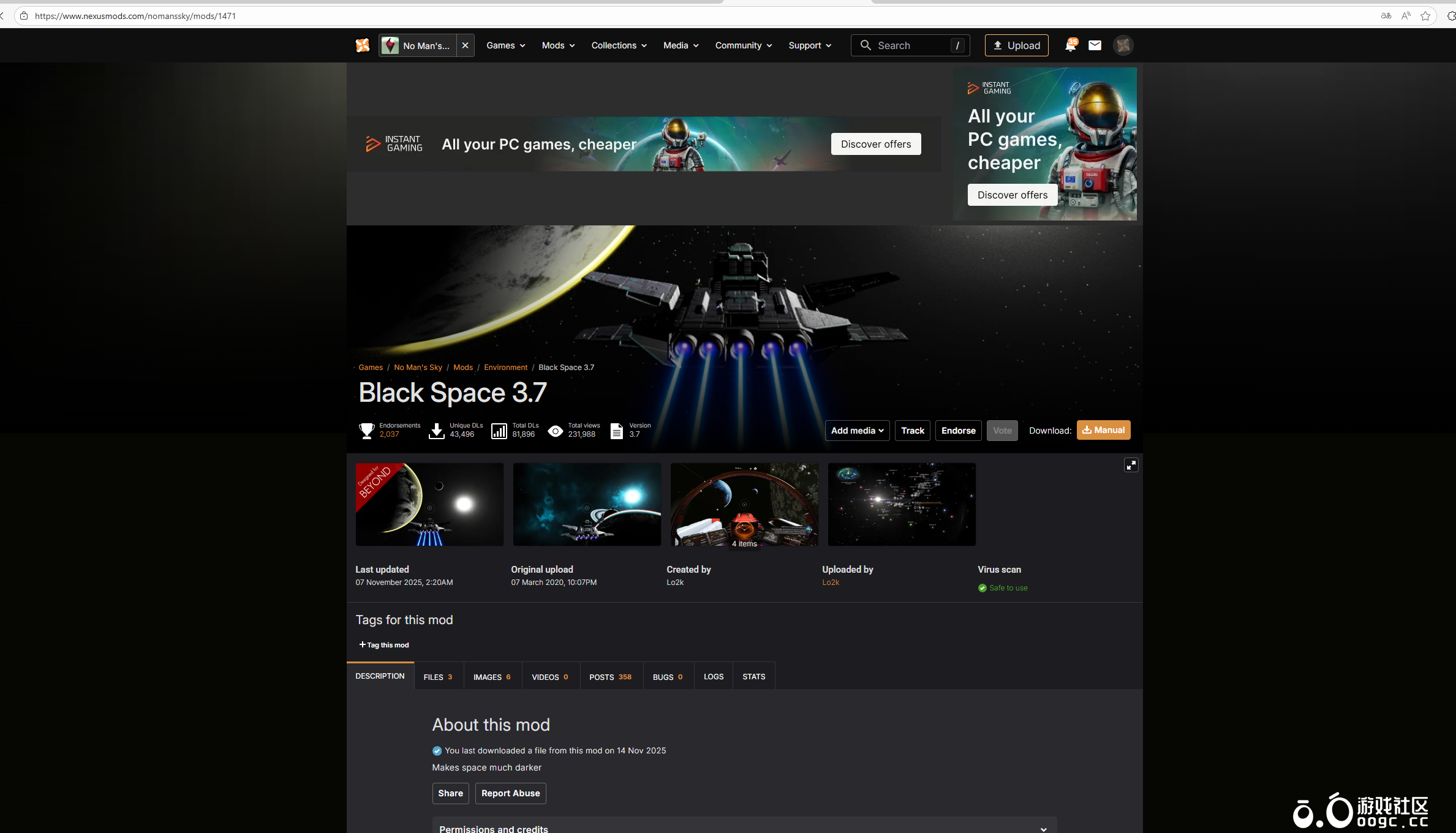The image size is (1456, 833).
Task: Expand the image gallery fullscreen icon
Action: click(1131, 466)
